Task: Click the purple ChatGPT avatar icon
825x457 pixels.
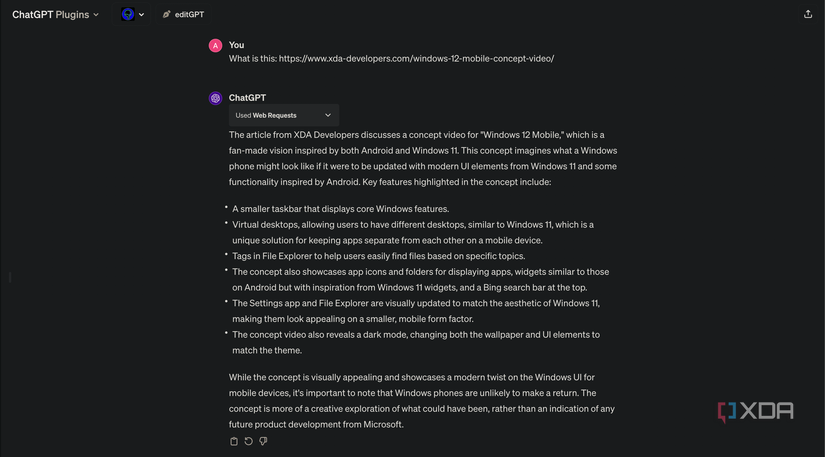Action: click(x=215, y=98)
